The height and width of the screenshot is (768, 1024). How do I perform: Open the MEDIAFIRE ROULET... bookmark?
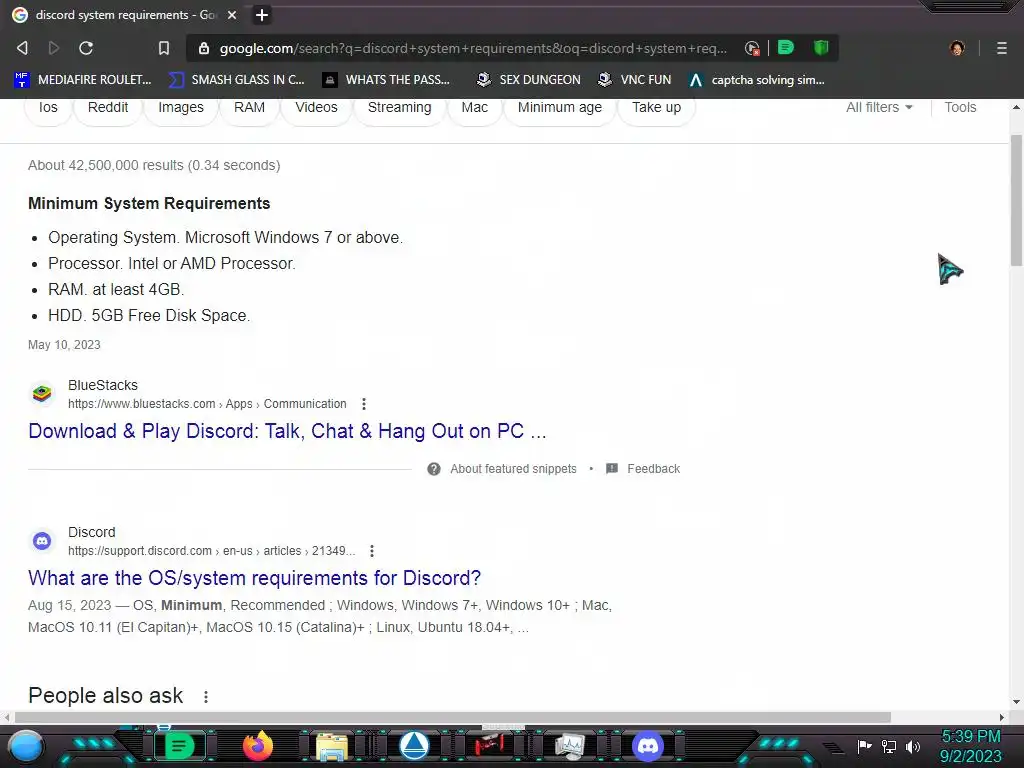82,80
